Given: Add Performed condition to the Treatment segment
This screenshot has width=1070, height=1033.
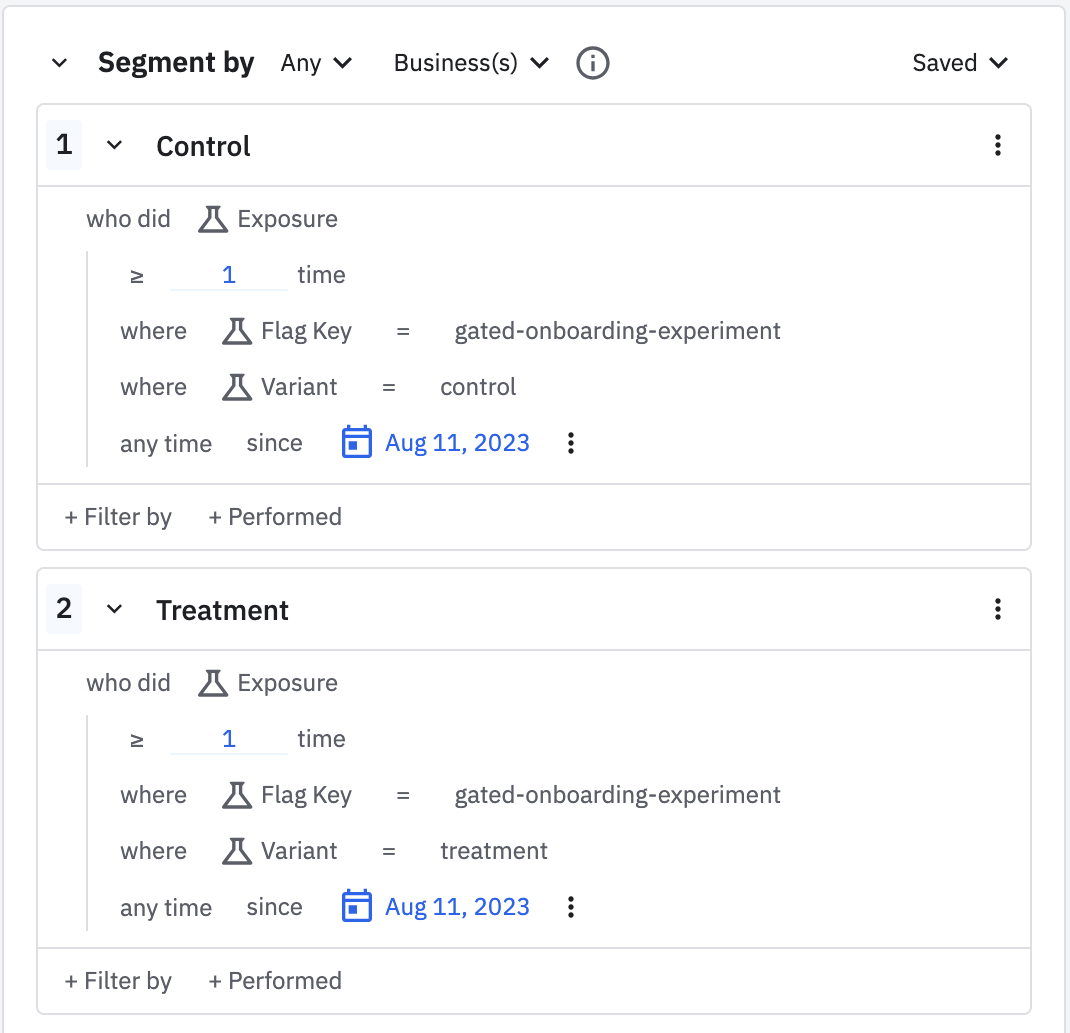Looking at the screenshot, I should pos(275,981).
